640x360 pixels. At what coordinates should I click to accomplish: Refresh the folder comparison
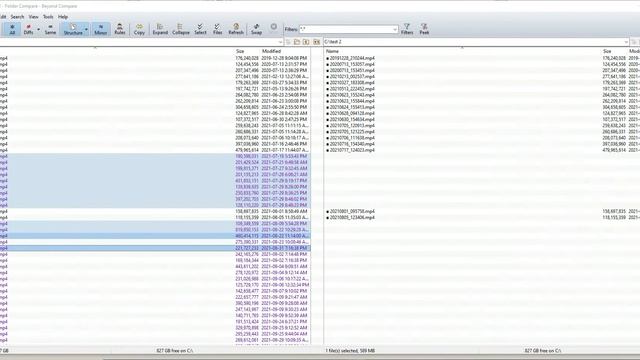coord(236,29)
